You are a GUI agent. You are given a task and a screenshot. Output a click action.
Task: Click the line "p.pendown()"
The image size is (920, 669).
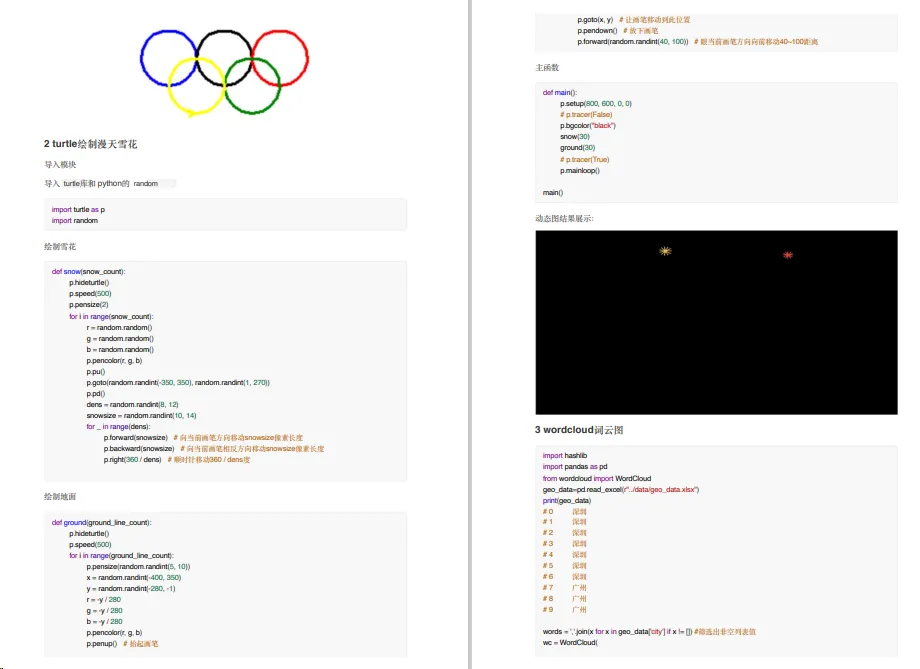pyautogui.click(x=597, y=31)
